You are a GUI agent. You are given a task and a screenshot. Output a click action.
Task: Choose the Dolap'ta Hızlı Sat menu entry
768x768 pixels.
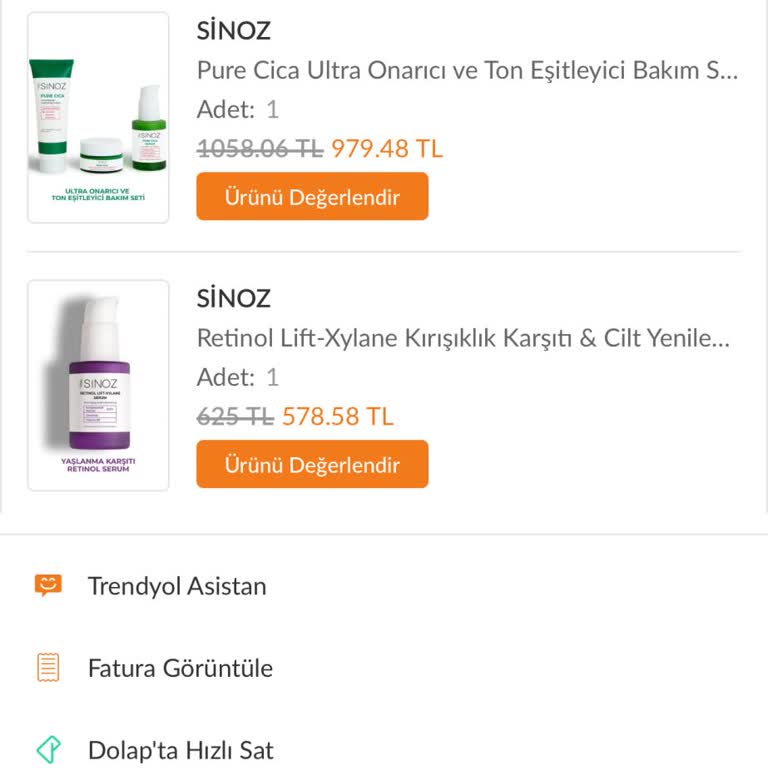point(180,750)
